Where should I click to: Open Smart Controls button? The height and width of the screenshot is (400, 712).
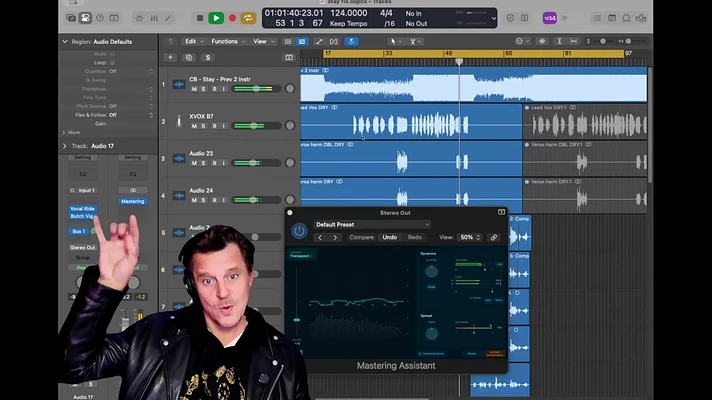click(x=139, y=18)
